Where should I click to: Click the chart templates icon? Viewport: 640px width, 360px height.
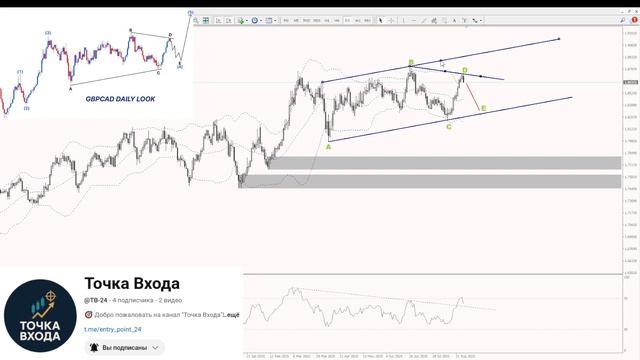[x=269, y=20]
